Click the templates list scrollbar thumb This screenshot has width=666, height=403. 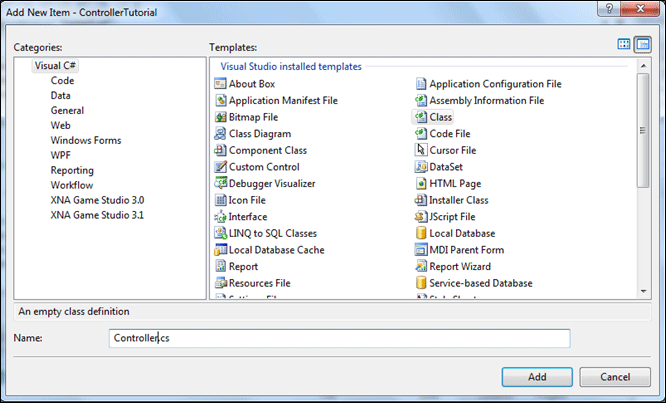point(643,130)
